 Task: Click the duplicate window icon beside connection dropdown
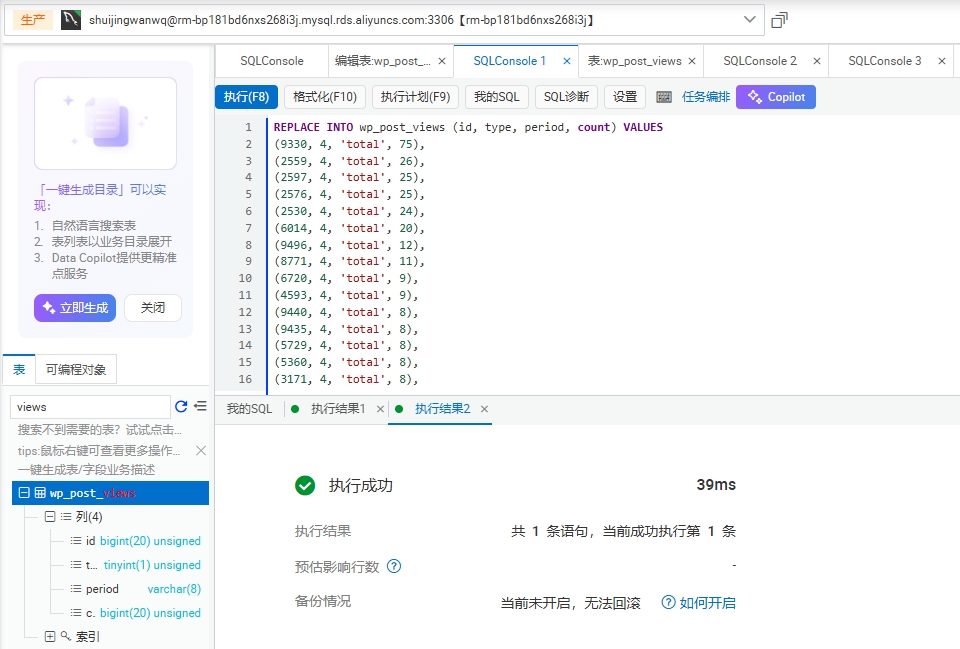(x=780, y=20)
